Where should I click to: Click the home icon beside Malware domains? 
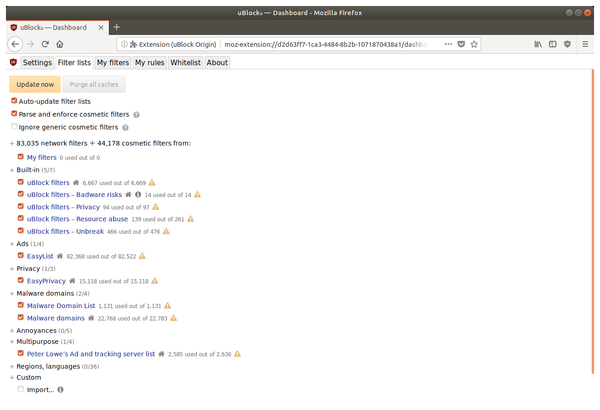click(91, 318)
